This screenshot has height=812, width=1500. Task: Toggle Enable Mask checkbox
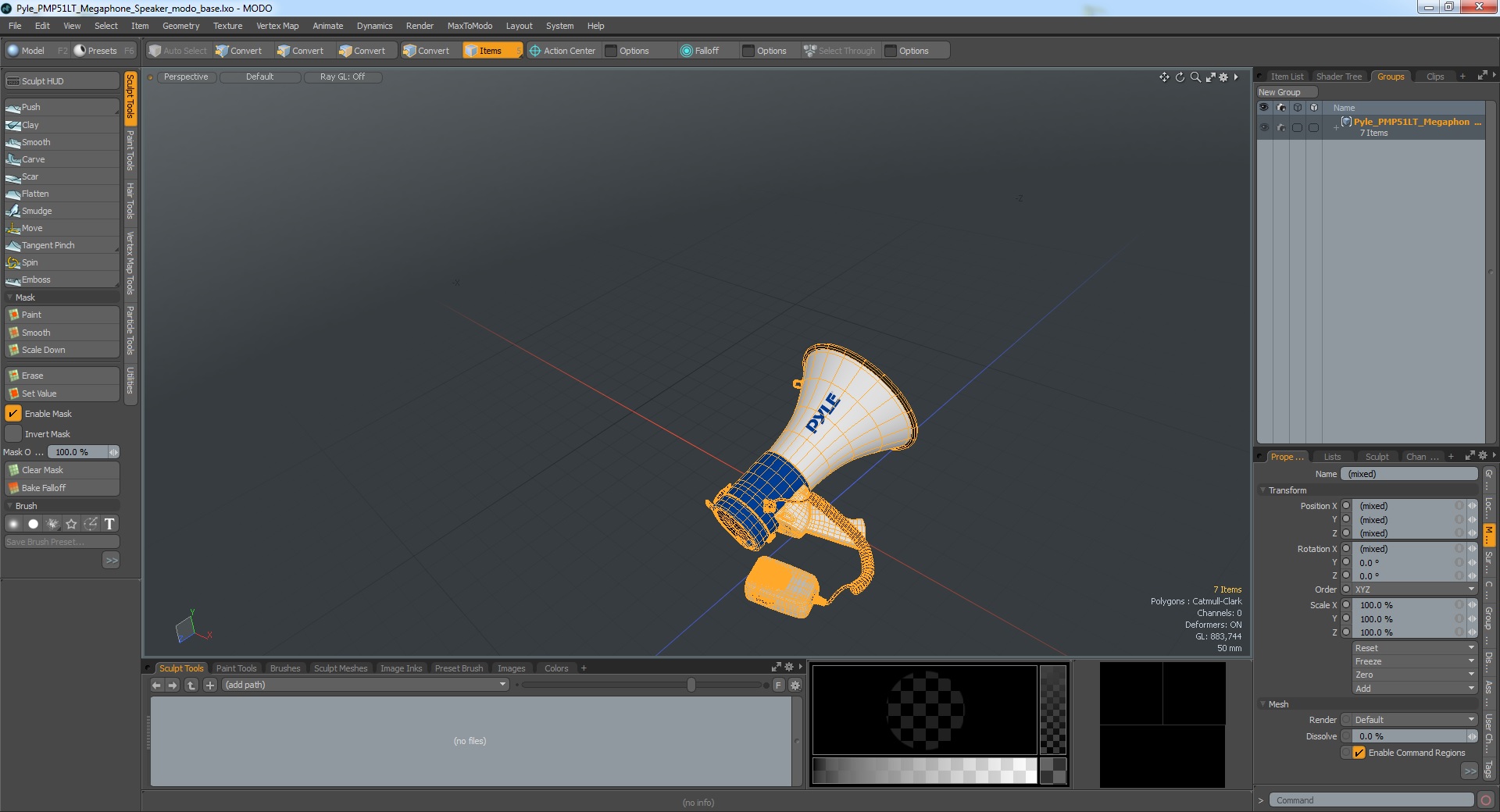coord(13,414)
